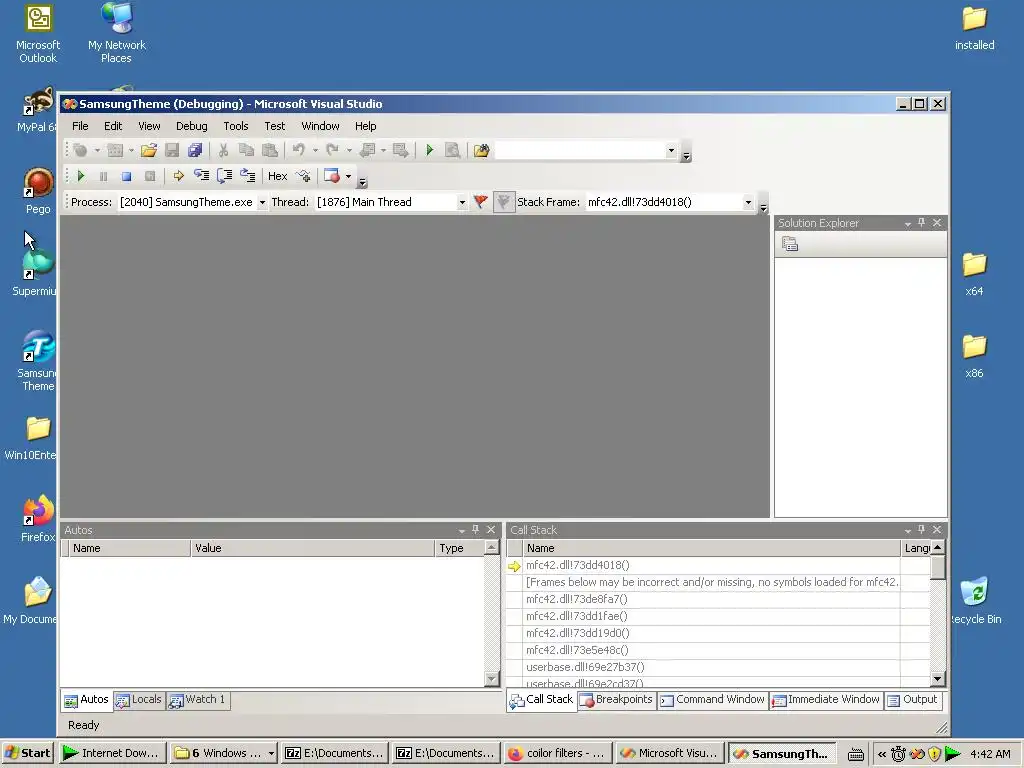The image size is (1024, 768).
Task: Open Internet Download taskbar button
Action: (112, 754)
